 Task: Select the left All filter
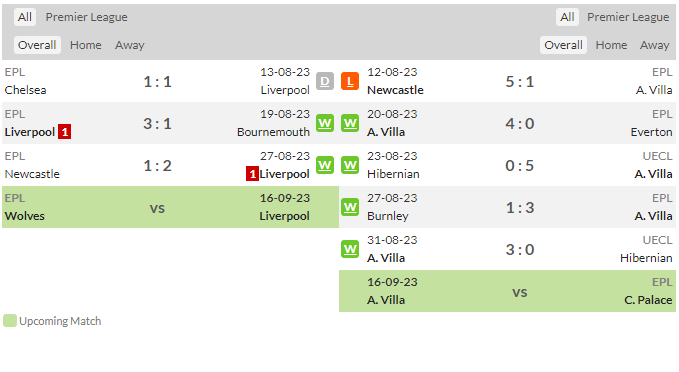[x=25, y=17]
